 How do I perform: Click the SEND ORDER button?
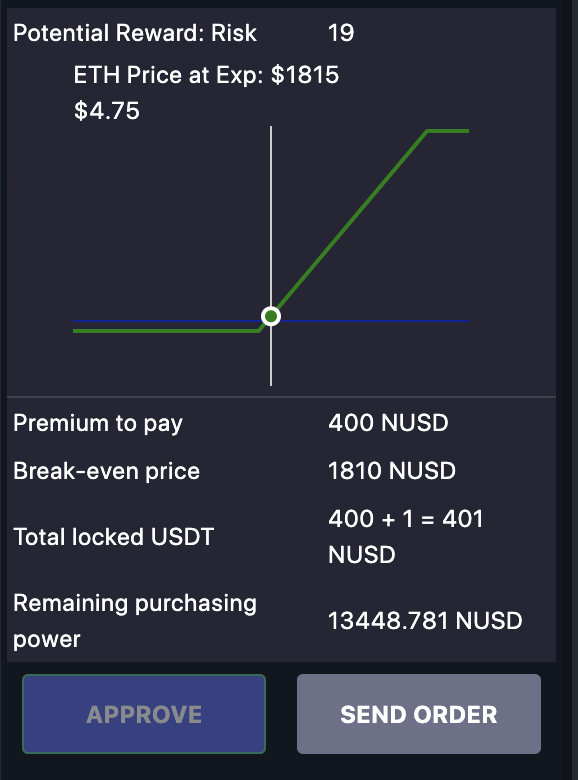tap(419, 714)
